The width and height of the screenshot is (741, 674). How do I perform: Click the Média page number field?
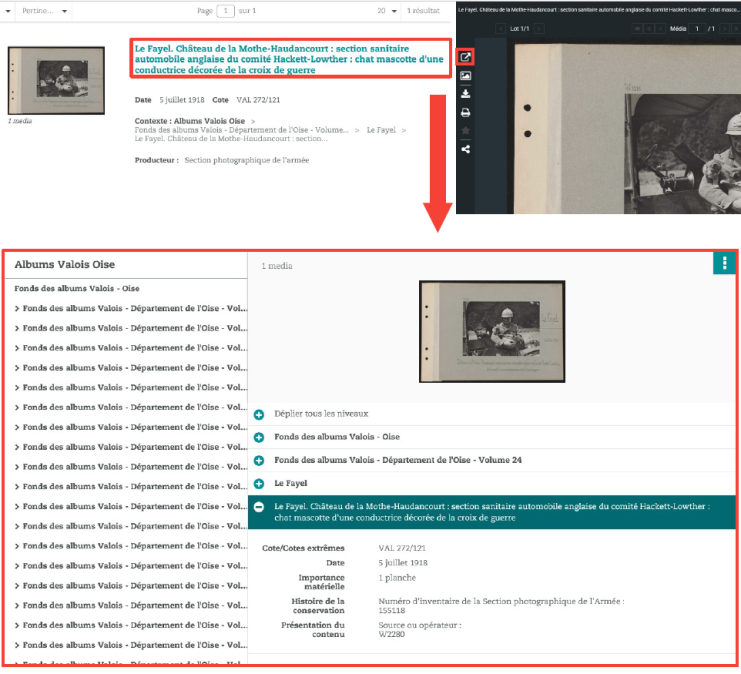pos(697,29)
